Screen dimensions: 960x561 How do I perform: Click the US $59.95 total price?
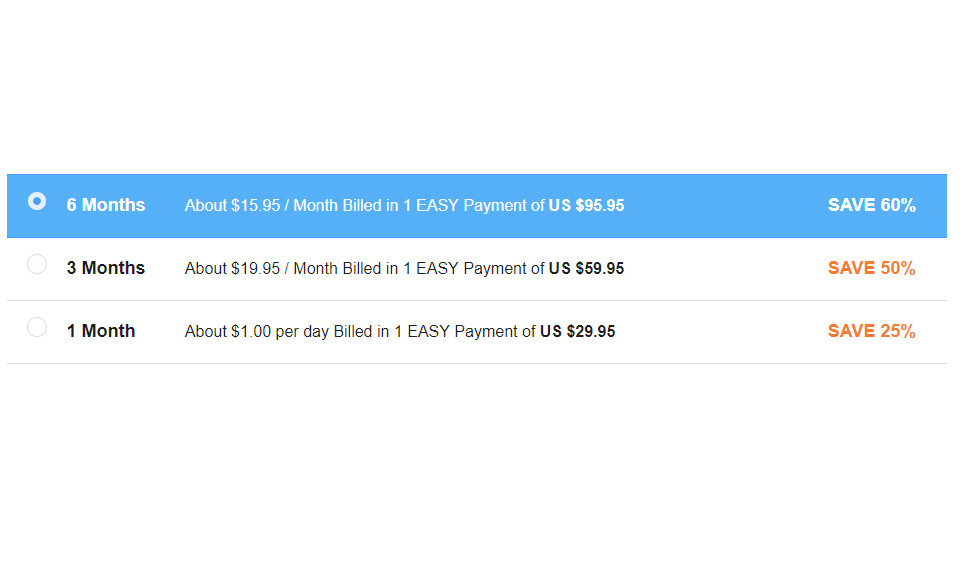(586, 269)
